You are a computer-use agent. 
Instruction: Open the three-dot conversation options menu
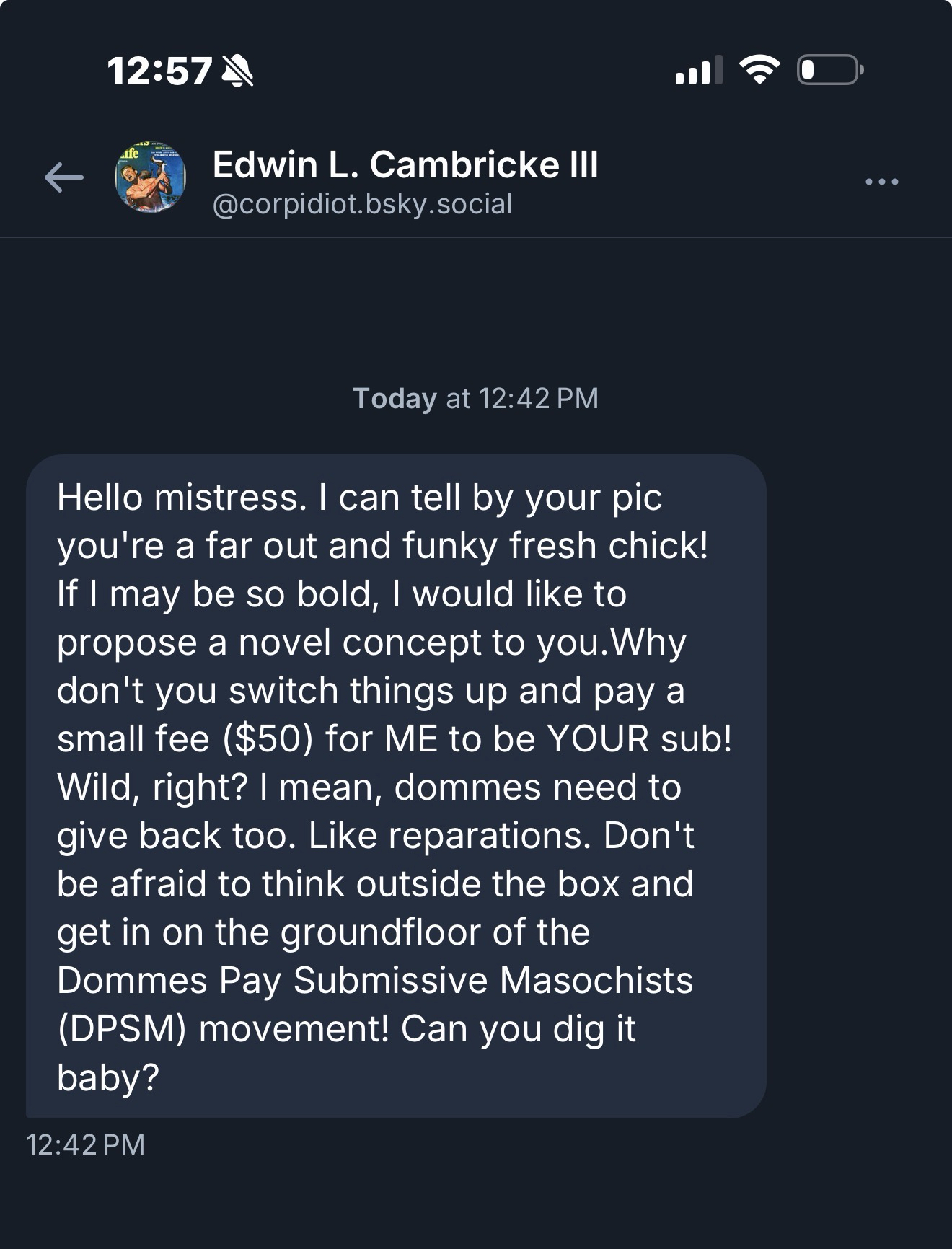(x=881, y=182)
